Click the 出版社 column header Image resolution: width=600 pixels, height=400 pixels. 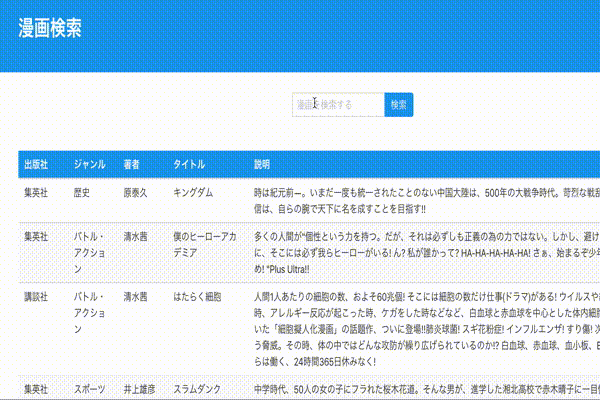point(36,165)
